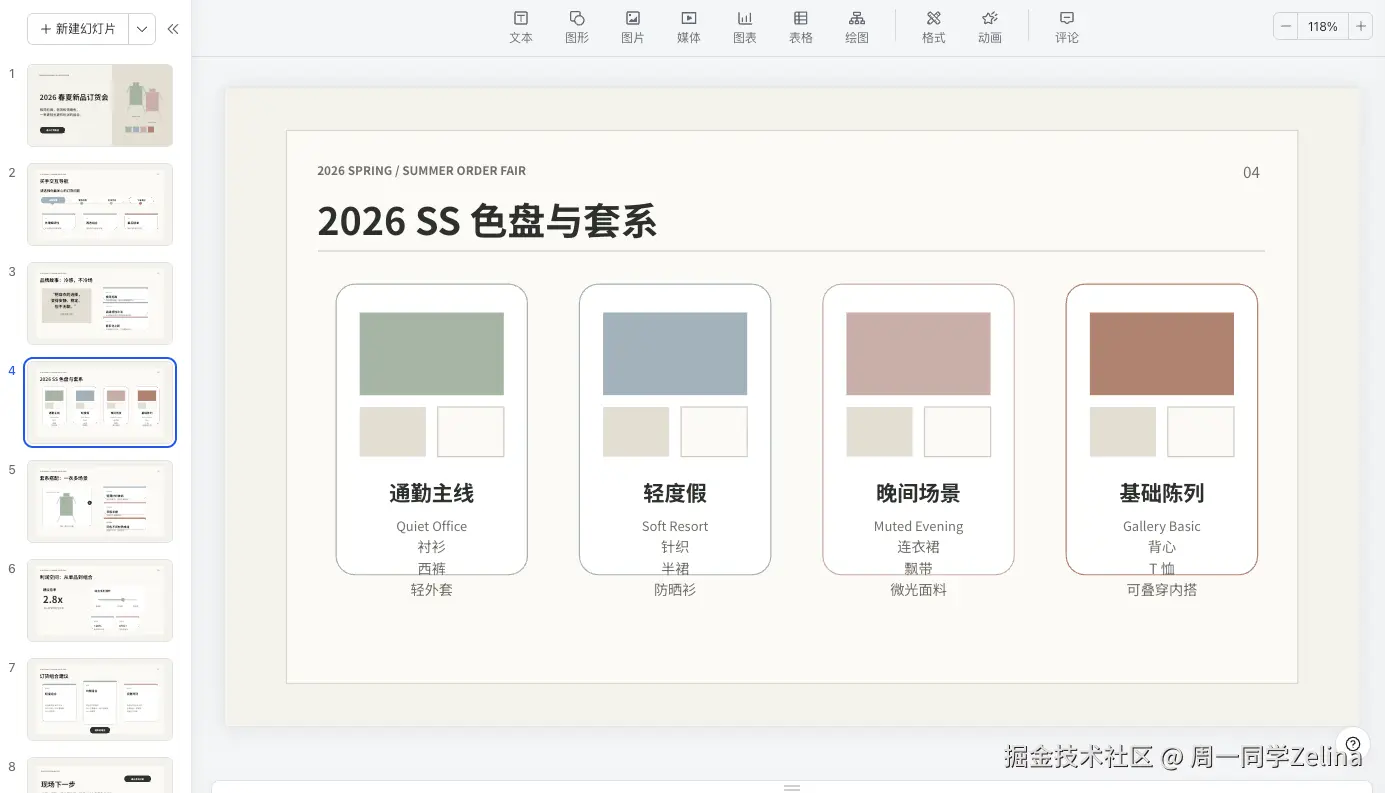Open the 绘图 diagram tool
Screen dimensions: 1385x793
click(857, 27)
